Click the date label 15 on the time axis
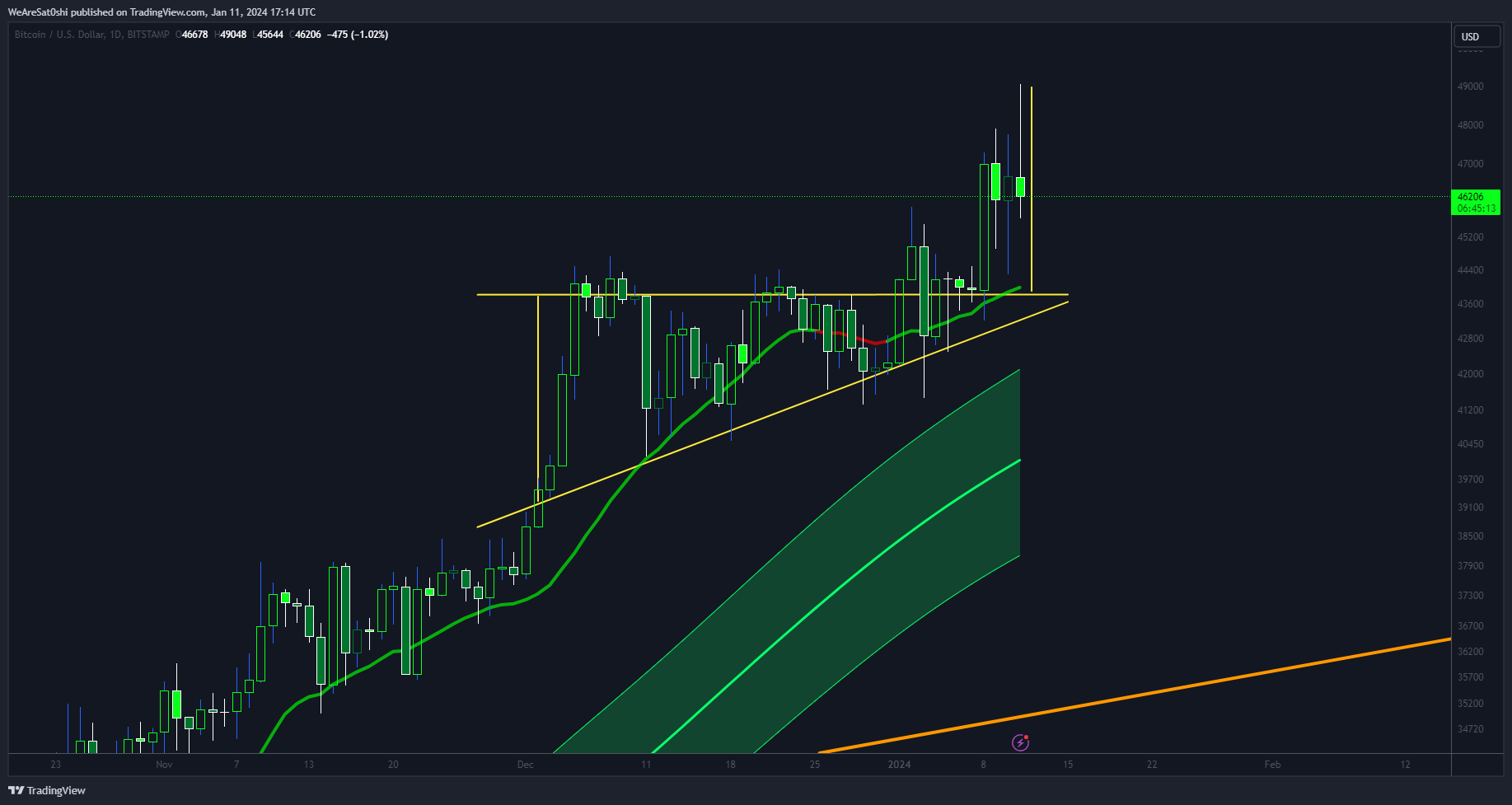The width and height of the screenshot is (1512, 805). 1068,765
